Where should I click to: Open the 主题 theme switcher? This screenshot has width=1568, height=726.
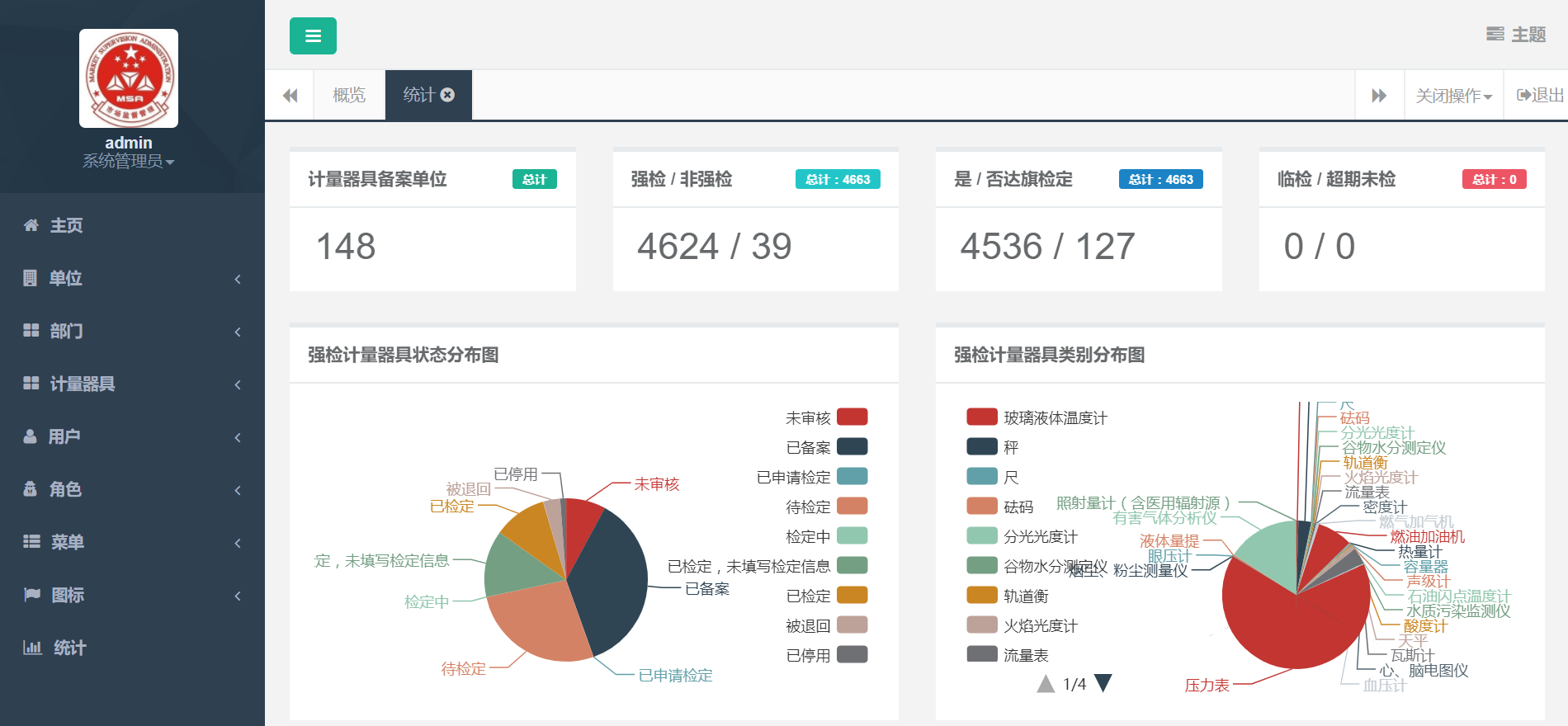(1516, 34)
